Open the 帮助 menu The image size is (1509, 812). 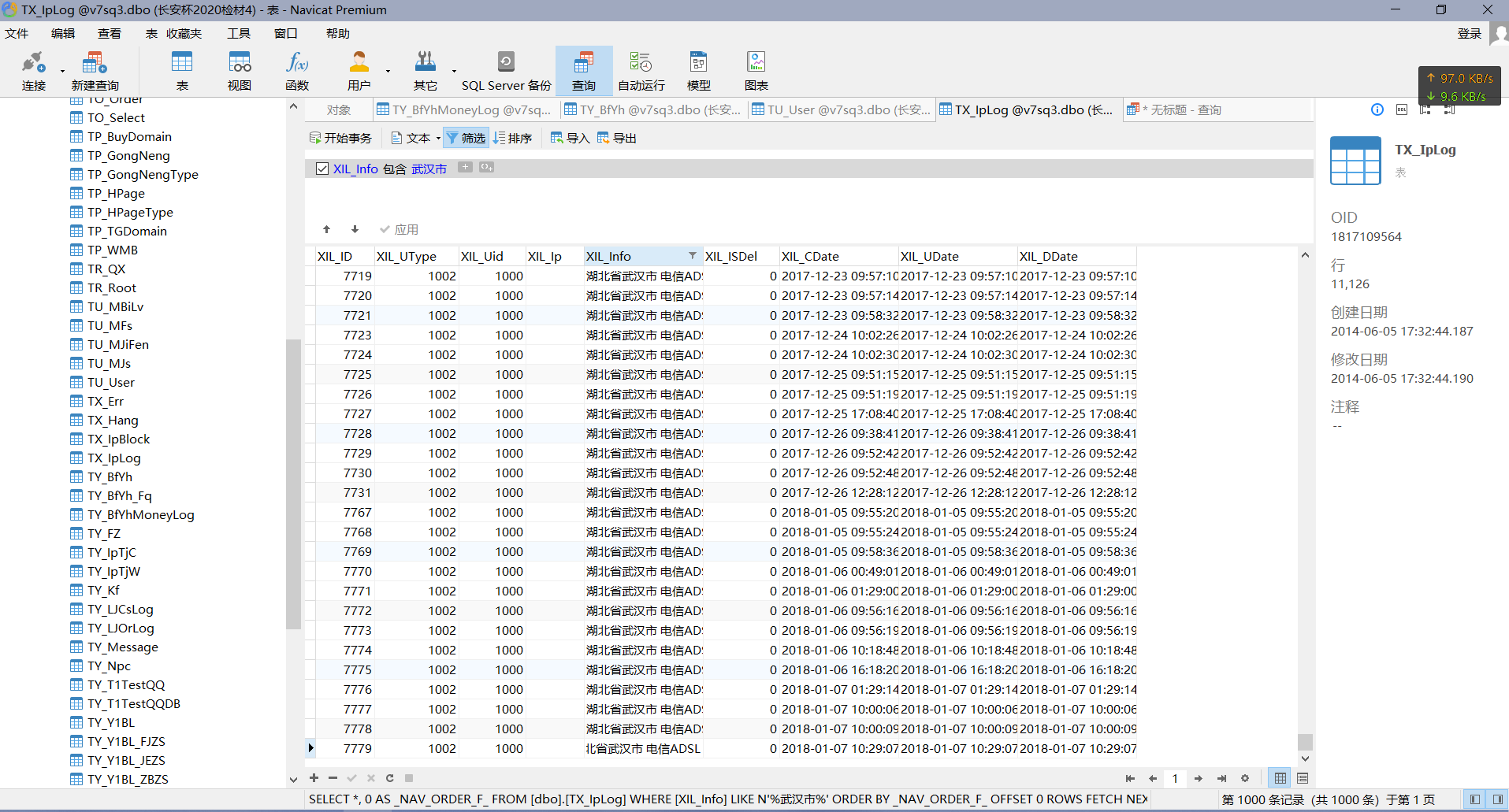click(338, 34)
